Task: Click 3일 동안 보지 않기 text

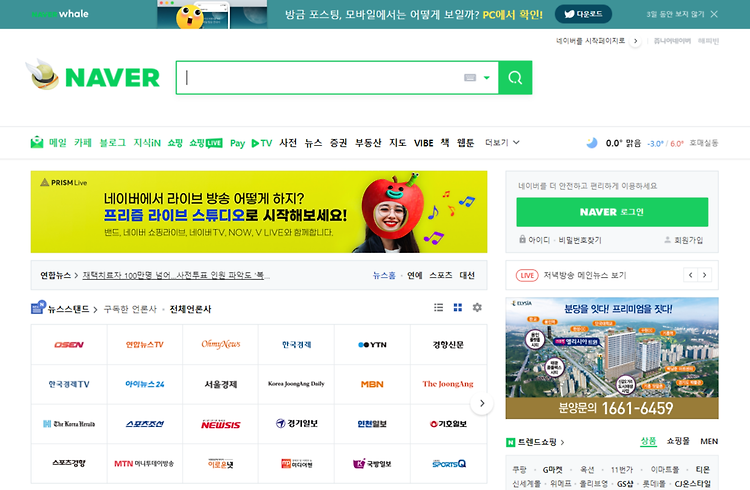Action: coord(675,14)
